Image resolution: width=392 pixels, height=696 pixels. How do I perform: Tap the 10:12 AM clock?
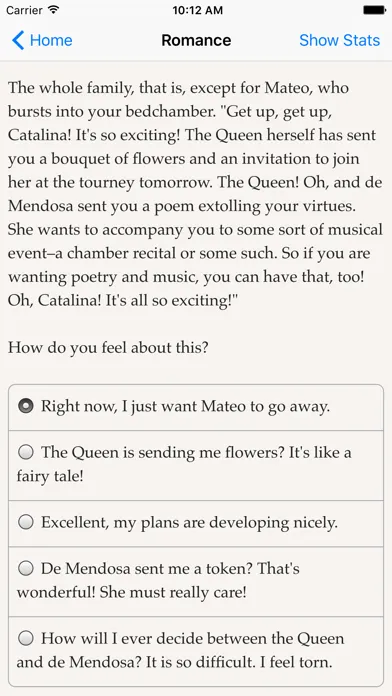coord(198,10)
